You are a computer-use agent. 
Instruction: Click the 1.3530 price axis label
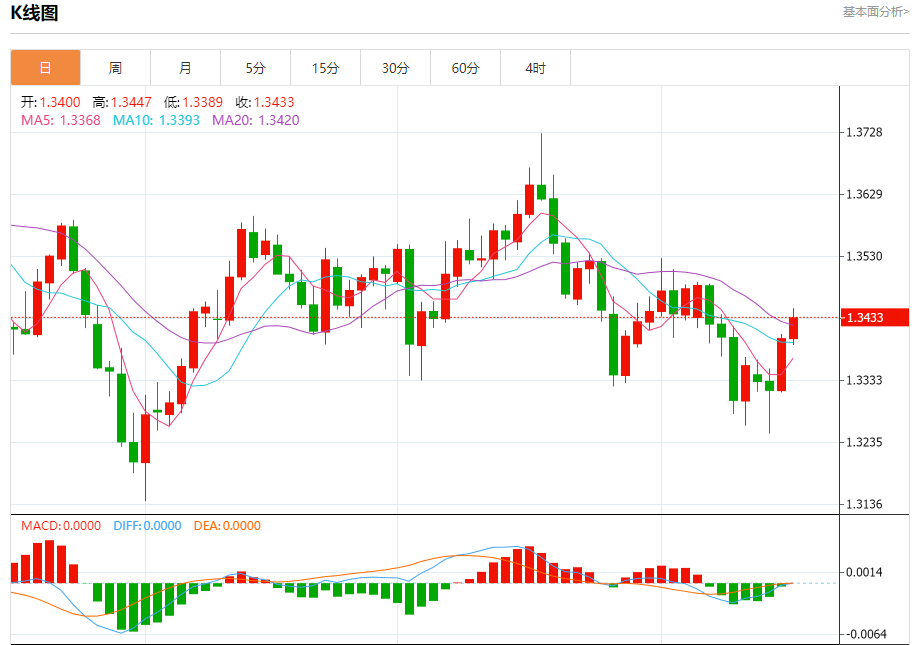point(865,256)
